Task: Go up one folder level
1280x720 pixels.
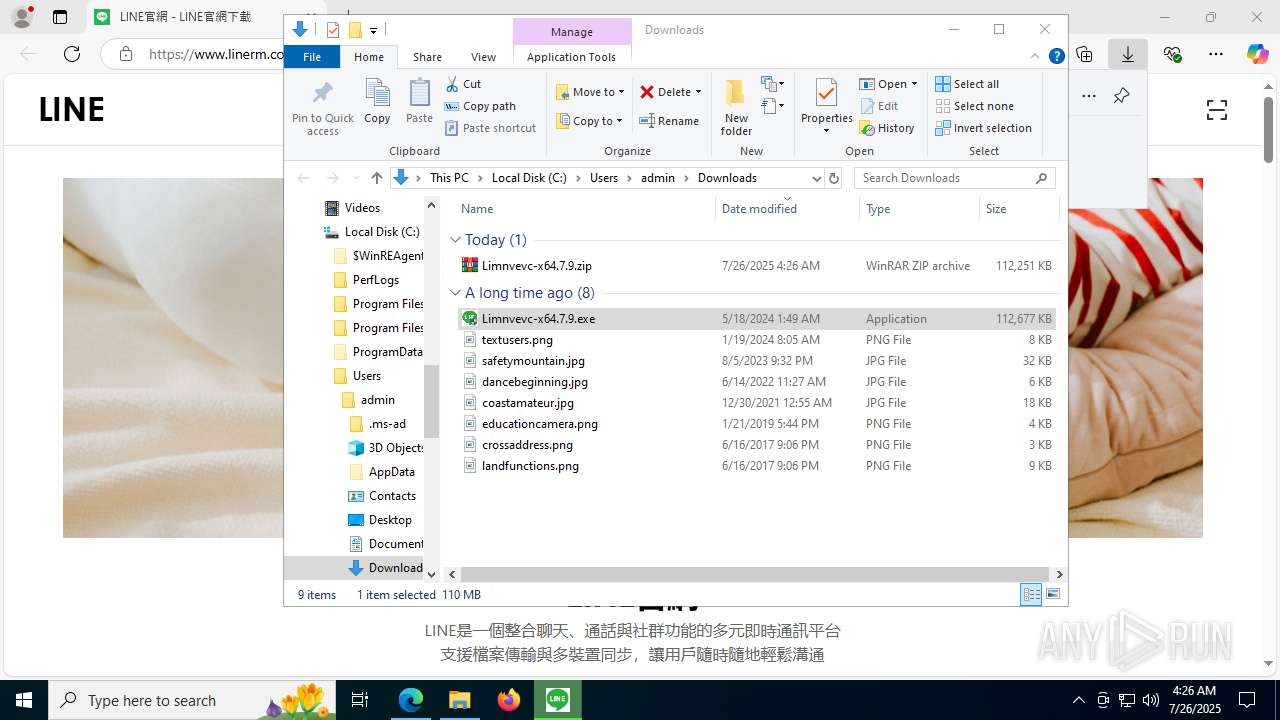Action: tap(376, 178)
